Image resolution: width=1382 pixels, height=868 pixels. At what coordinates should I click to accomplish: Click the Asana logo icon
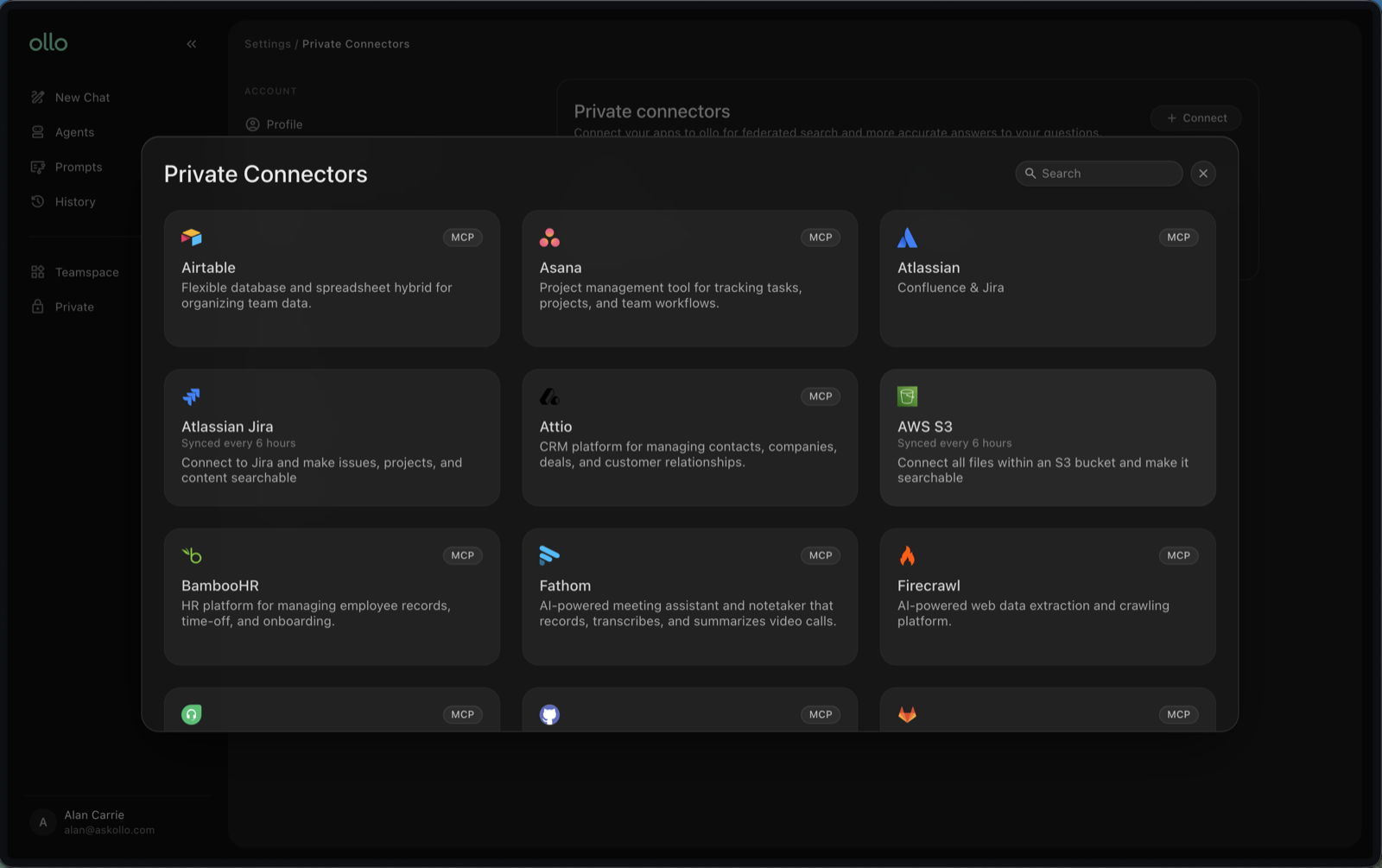pos(549,238)
